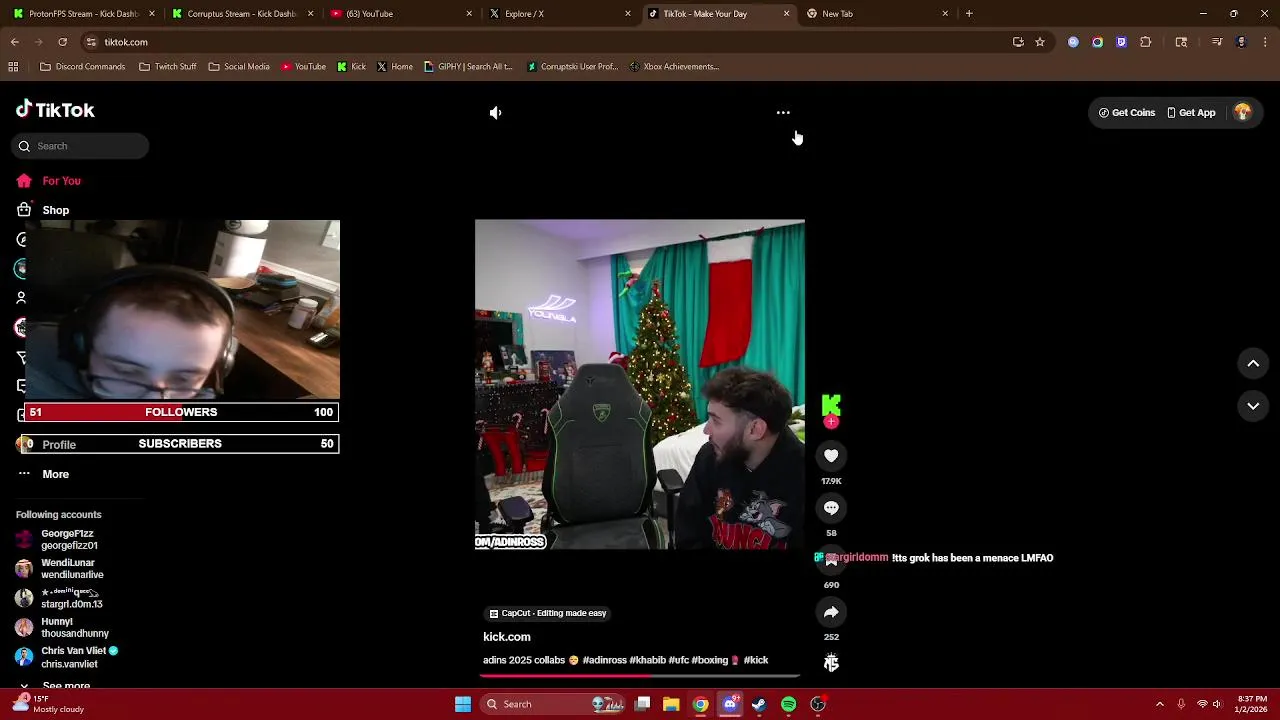Switch to YouTube browser tab
Screen dimensions: 1280x720
402,14
